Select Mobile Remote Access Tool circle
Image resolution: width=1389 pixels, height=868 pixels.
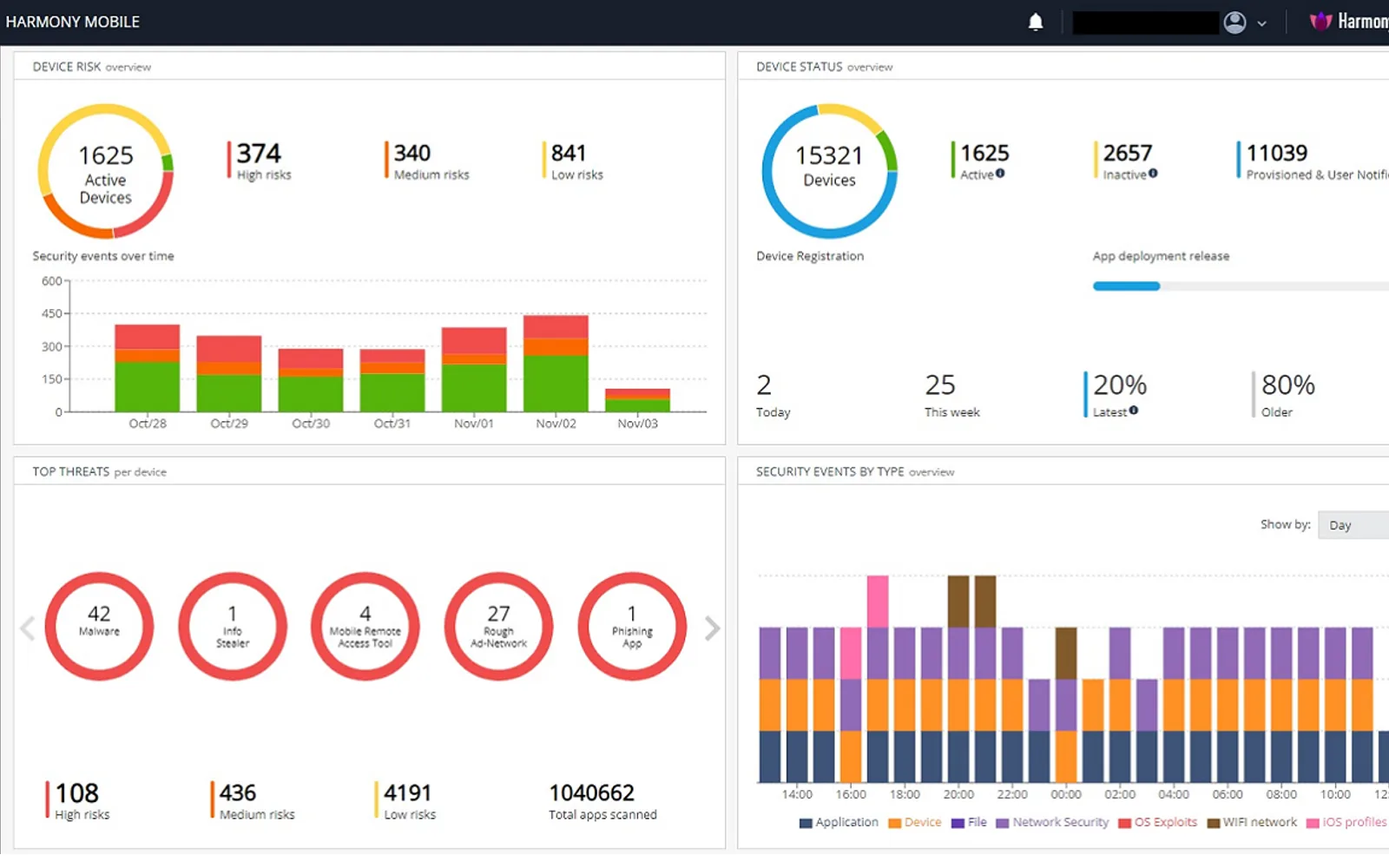point(365,626)
